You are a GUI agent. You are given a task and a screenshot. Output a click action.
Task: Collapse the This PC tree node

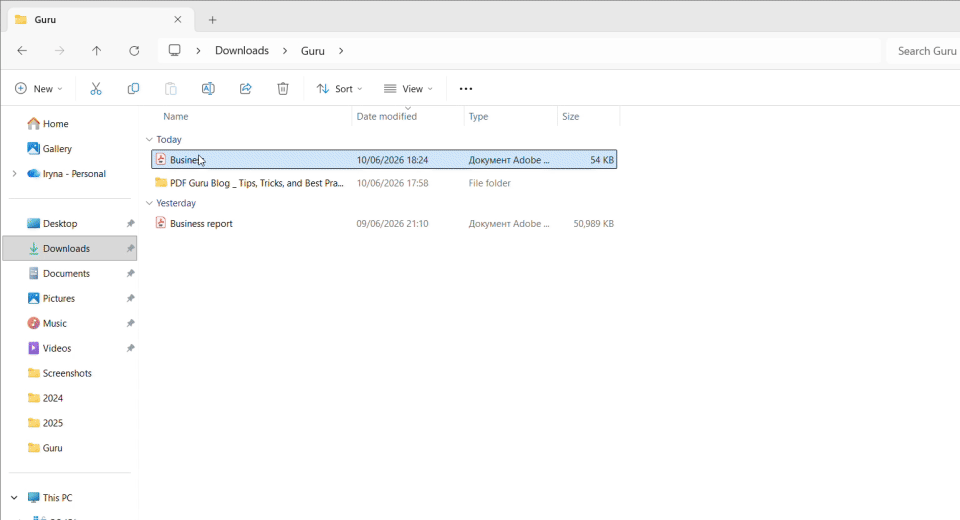pyautogui.click(x=14, y=498)
